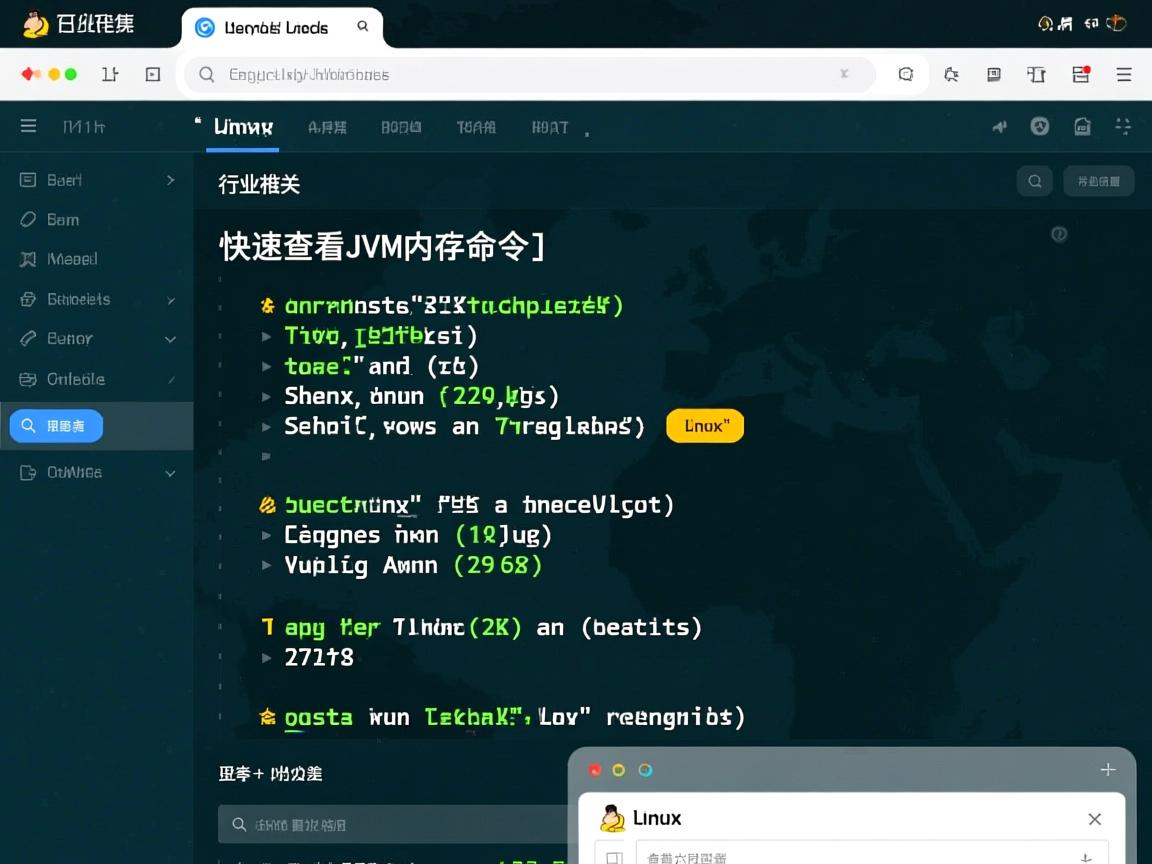Click the expand/plus control on the popup header
This screenshot has height=864, width=1152.
(x=1108, y=770)
